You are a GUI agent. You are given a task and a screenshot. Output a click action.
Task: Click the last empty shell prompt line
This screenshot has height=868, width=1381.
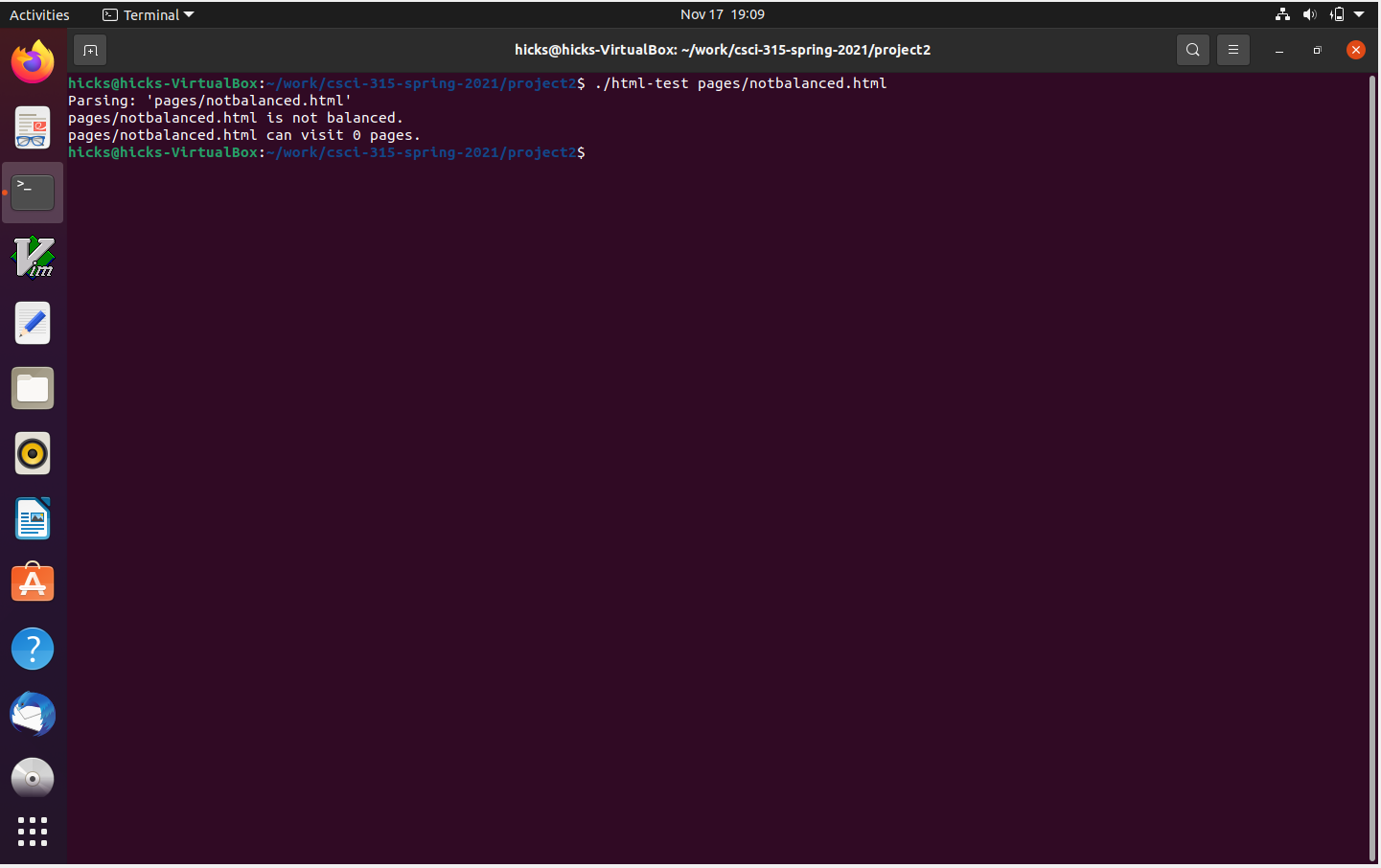tap(327, 152)
